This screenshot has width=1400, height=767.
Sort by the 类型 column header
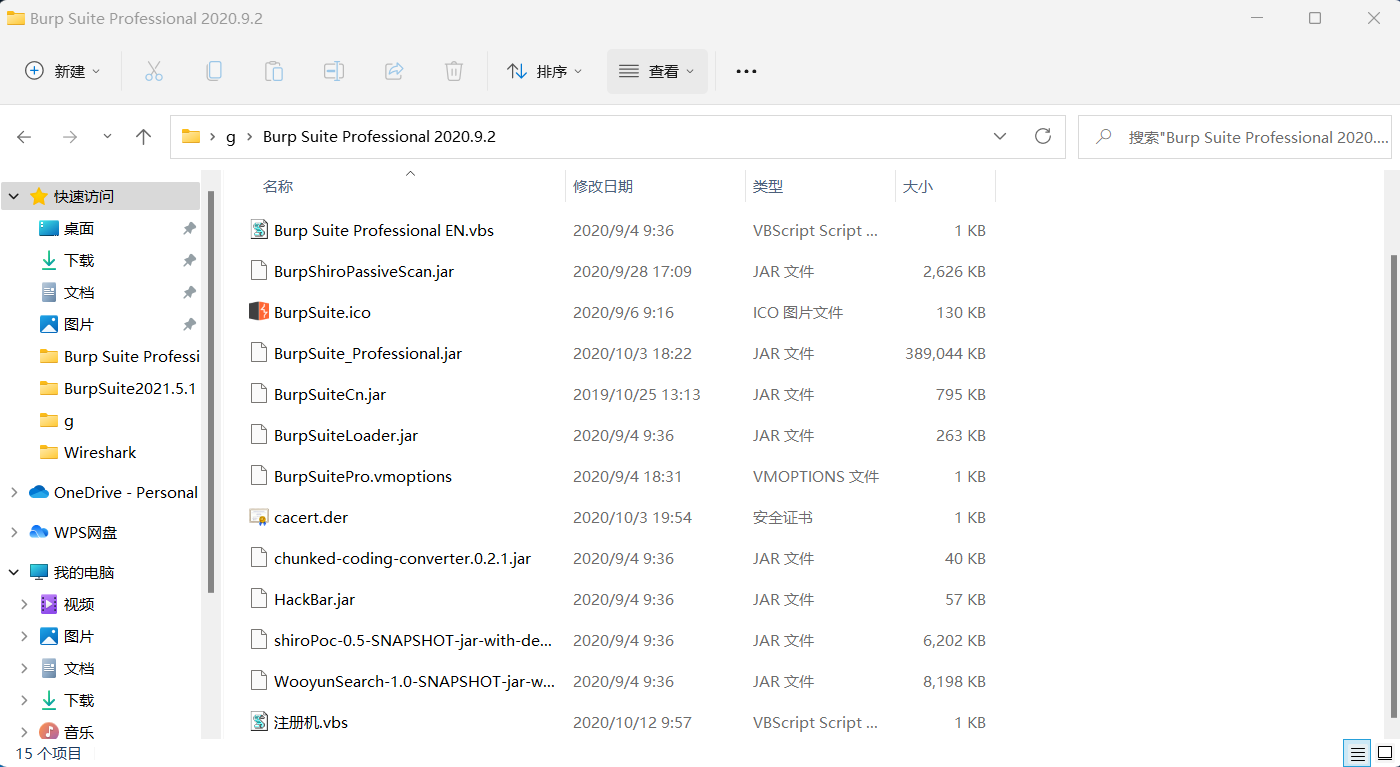click(768, 186)
